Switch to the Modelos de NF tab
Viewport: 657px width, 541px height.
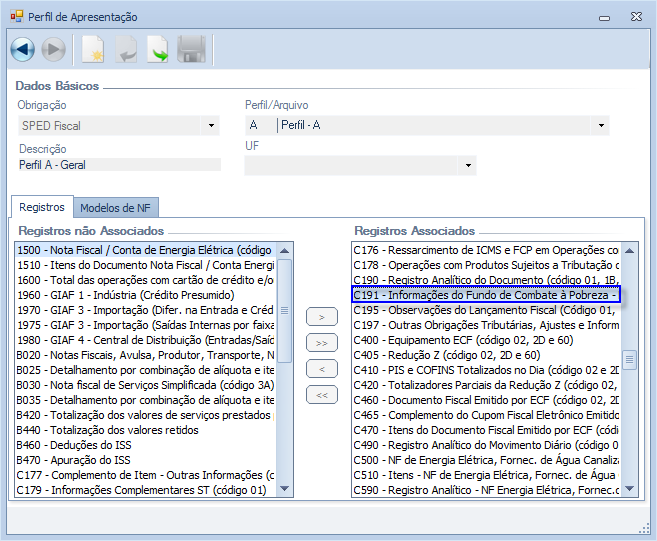115,207
